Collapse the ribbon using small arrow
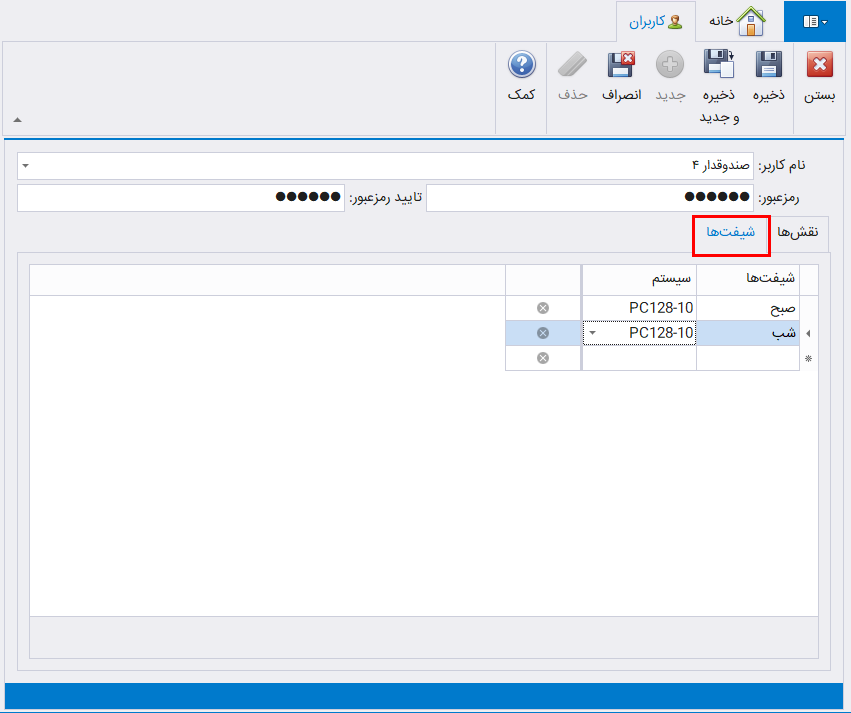The height and width of the screenshot is (713, 851). [17, 120]
